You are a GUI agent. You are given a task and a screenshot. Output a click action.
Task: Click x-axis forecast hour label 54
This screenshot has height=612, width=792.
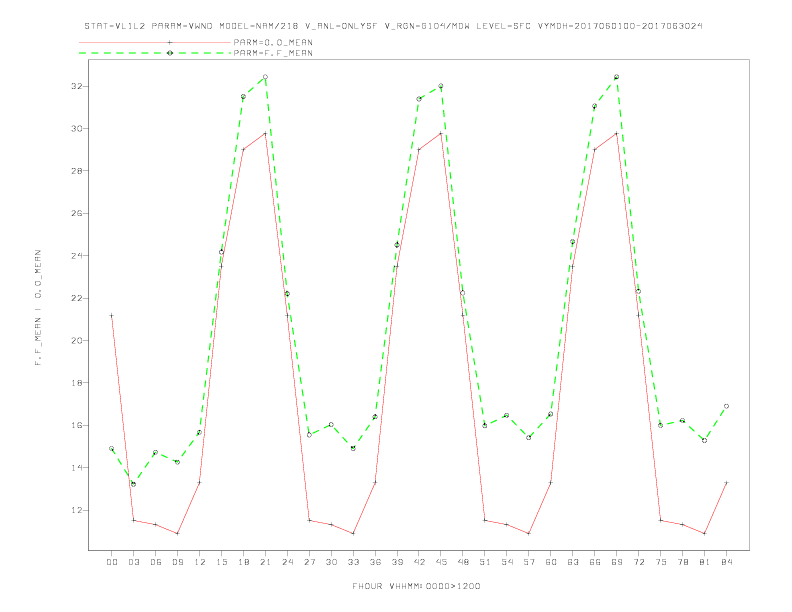(507, 562)
